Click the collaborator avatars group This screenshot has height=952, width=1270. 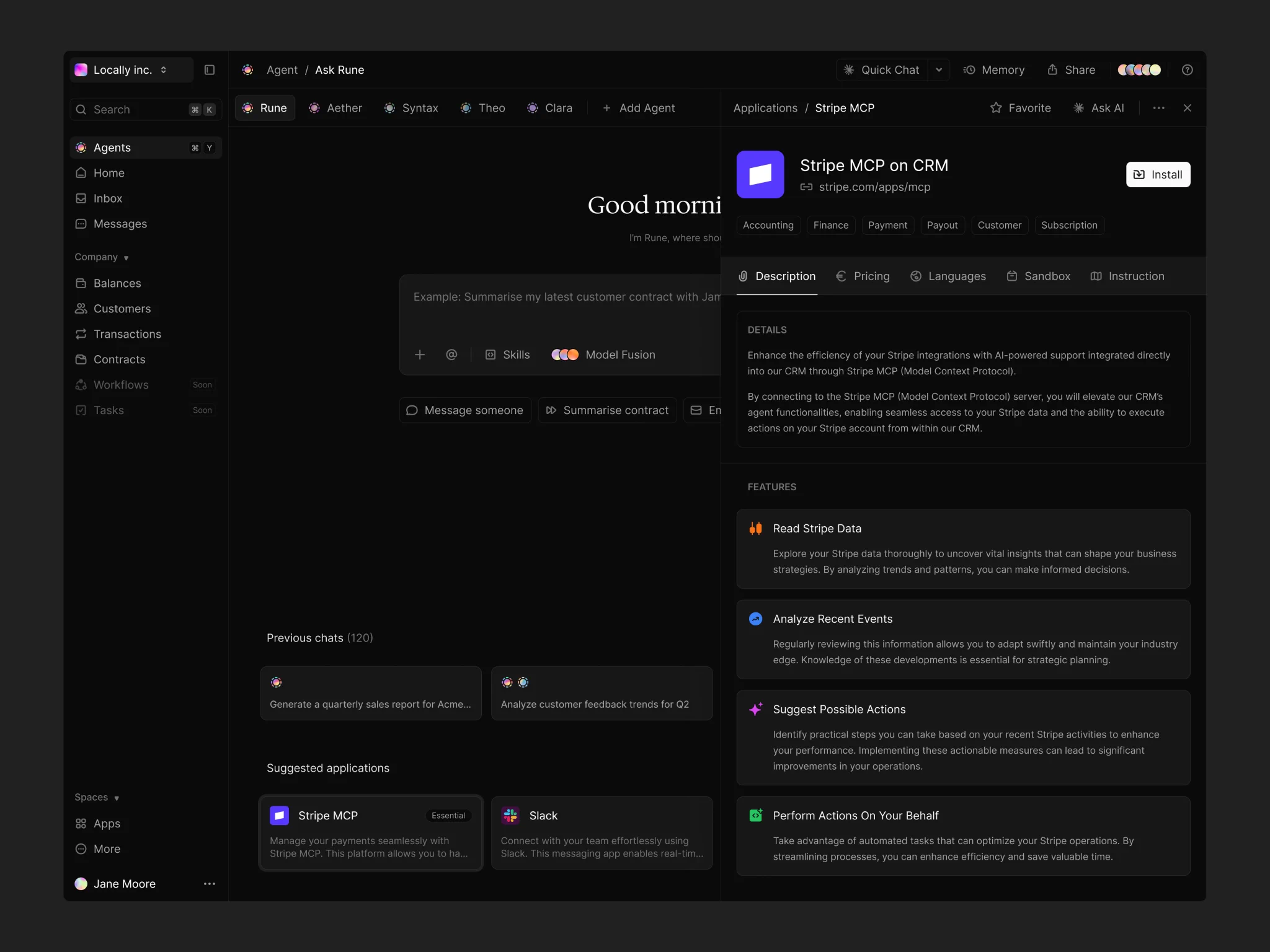[x=1139, y=70]
